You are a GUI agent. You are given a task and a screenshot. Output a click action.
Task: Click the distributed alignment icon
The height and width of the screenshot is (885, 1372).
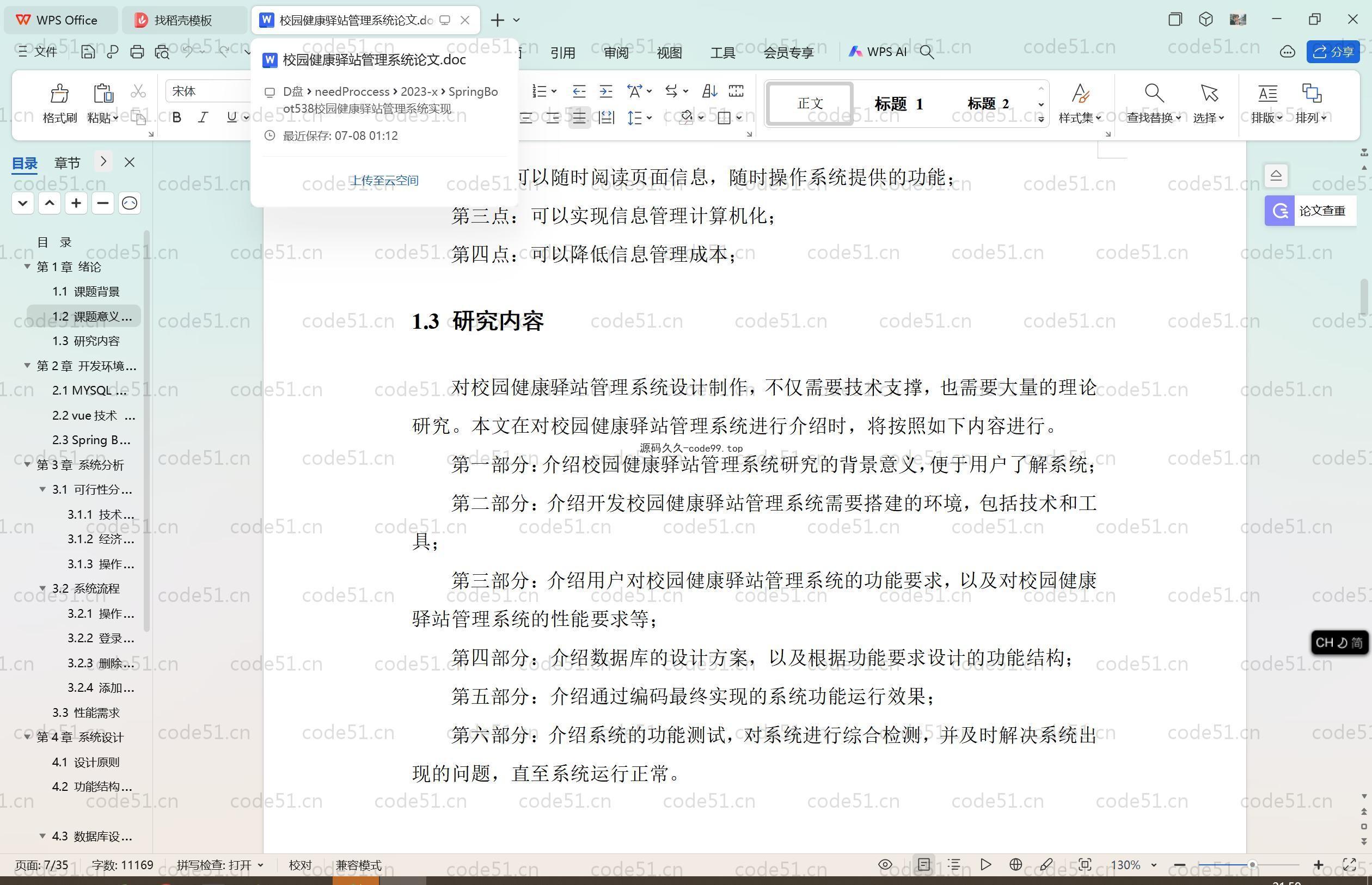[x=607, y=118]
